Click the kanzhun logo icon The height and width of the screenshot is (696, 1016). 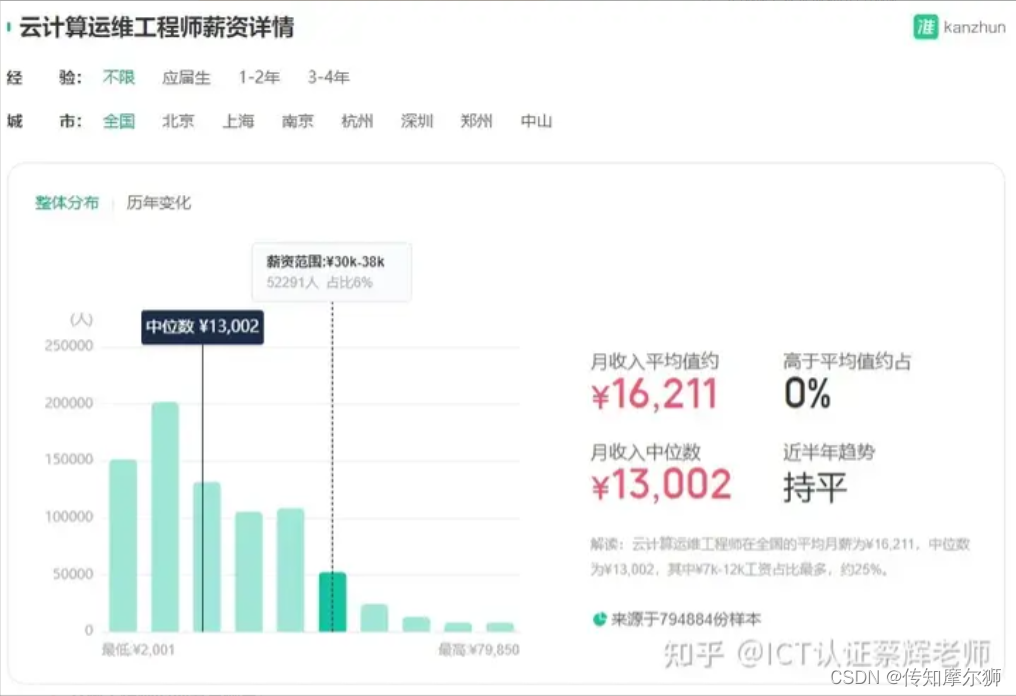coord(925,27)
